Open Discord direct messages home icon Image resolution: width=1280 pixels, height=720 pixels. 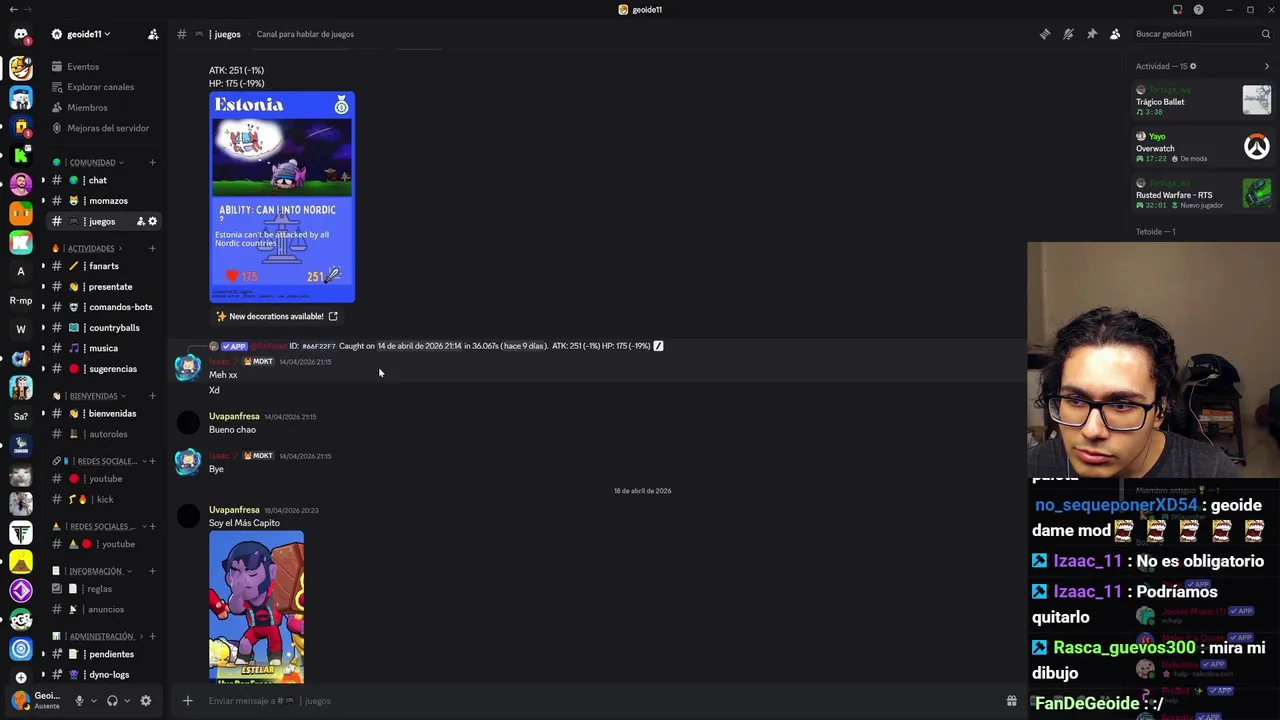tap(21, 34)
